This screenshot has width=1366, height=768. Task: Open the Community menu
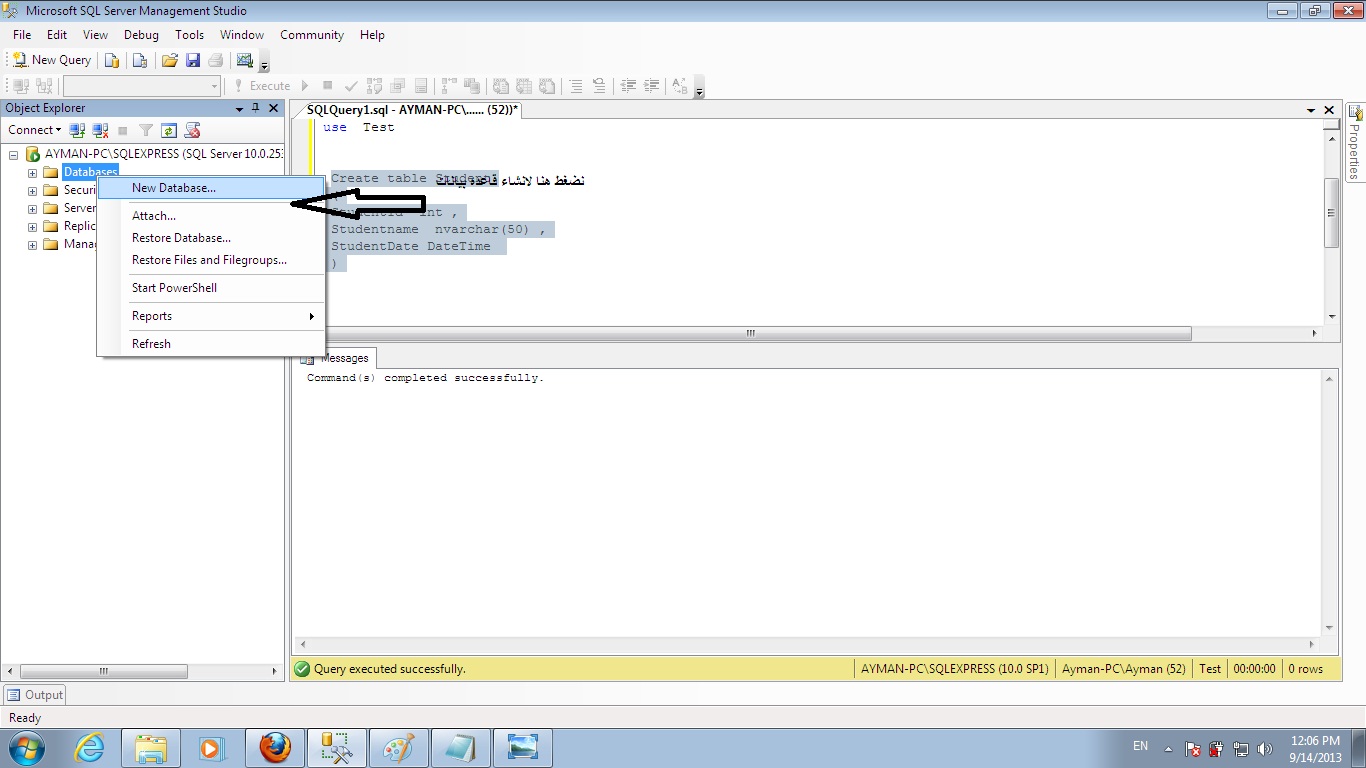(312, 35)
